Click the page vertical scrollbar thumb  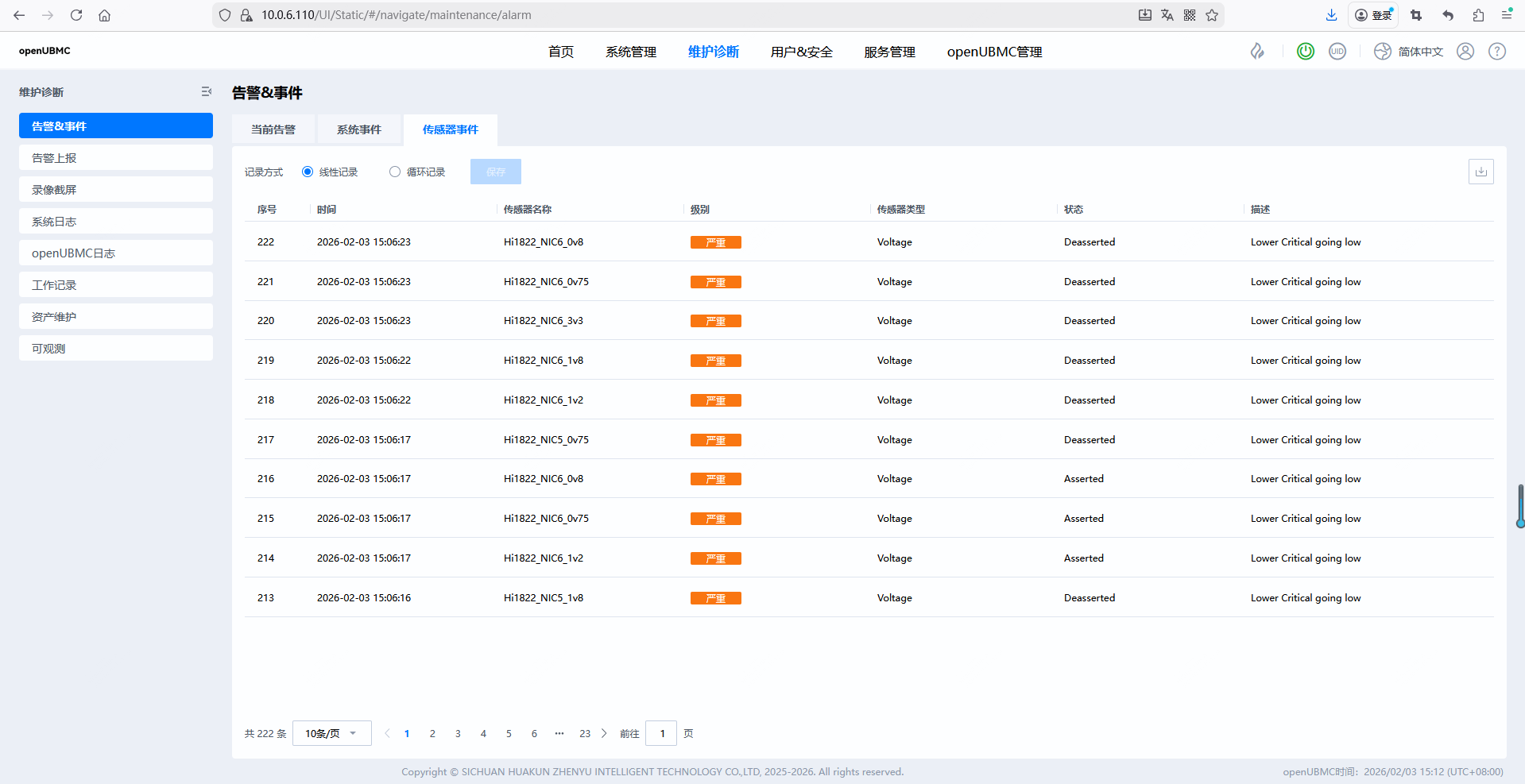[x=1520, y=505]
